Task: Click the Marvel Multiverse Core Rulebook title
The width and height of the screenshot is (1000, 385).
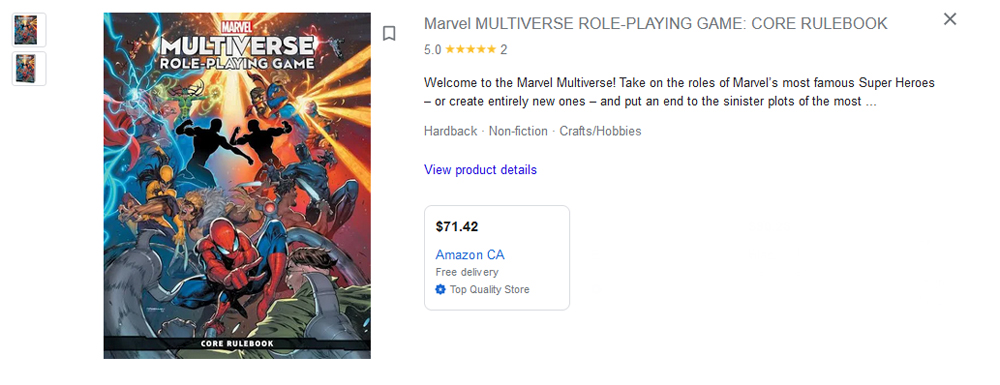Action: click(x=656, y=24)
